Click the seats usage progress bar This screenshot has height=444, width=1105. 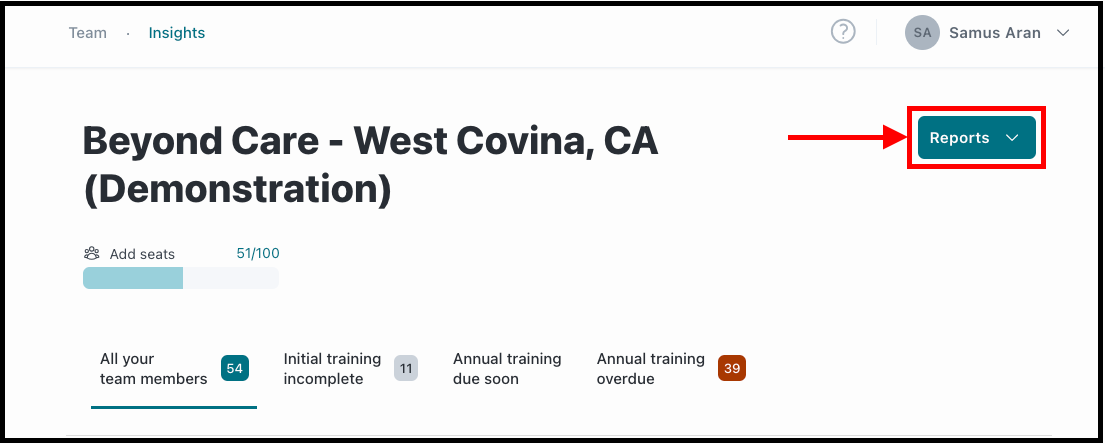[181, 278]
